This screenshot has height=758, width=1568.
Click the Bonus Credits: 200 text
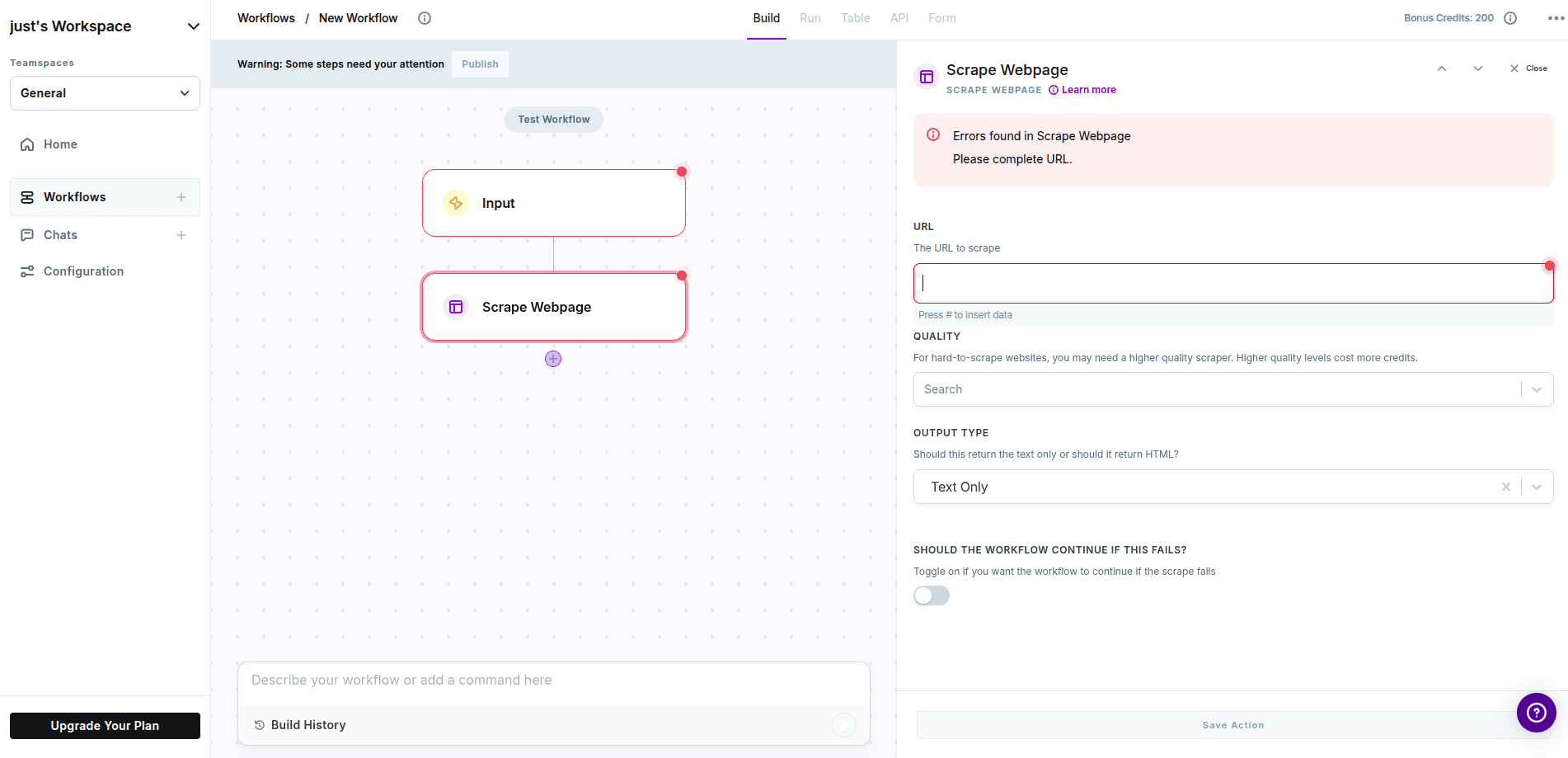[1448, 18]
